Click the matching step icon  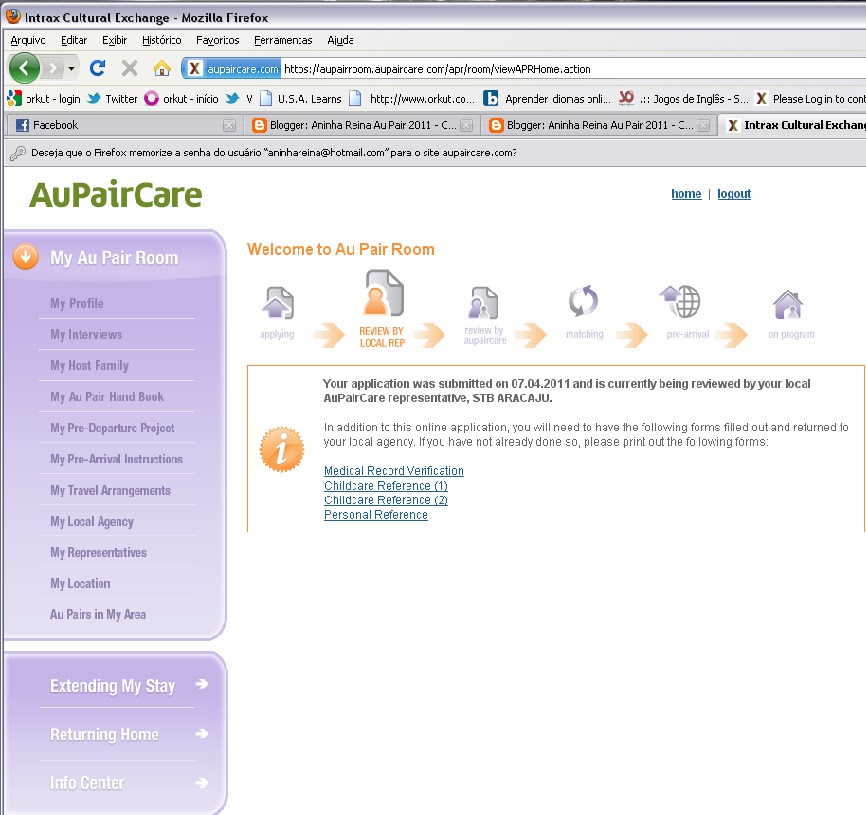pyautogui.click(x=583, y=301)
